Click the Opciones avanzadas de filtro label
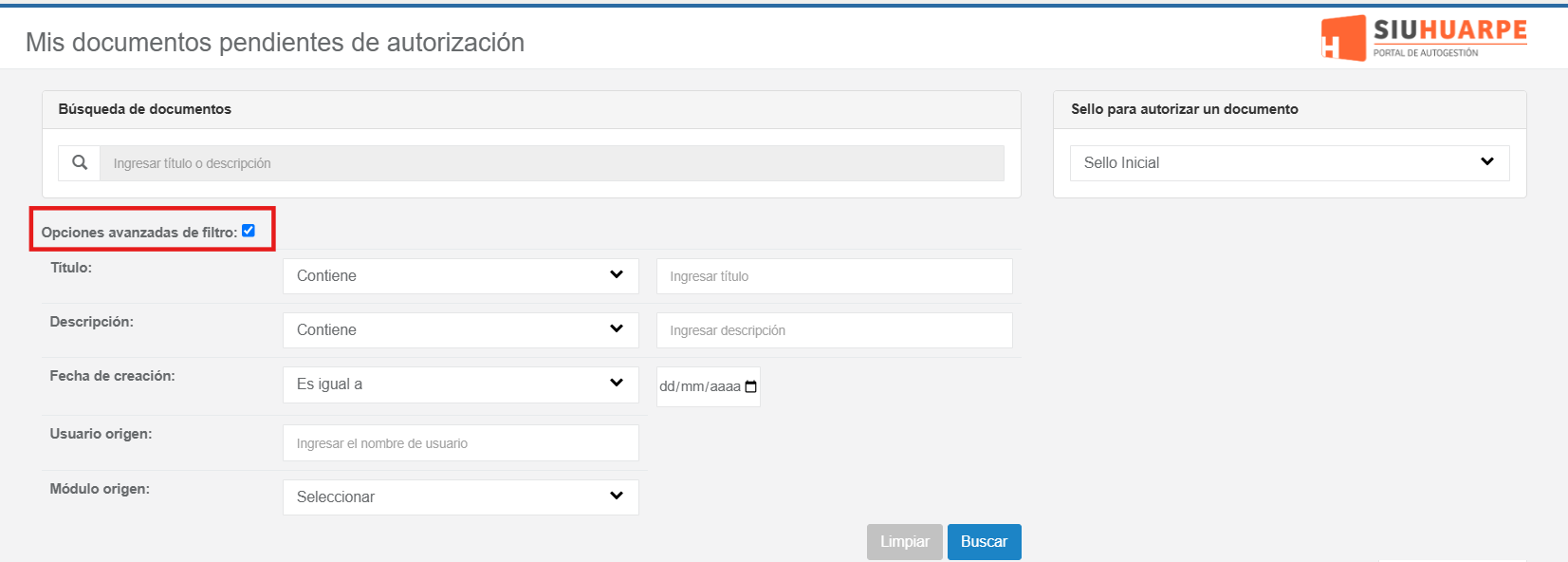 138,233
